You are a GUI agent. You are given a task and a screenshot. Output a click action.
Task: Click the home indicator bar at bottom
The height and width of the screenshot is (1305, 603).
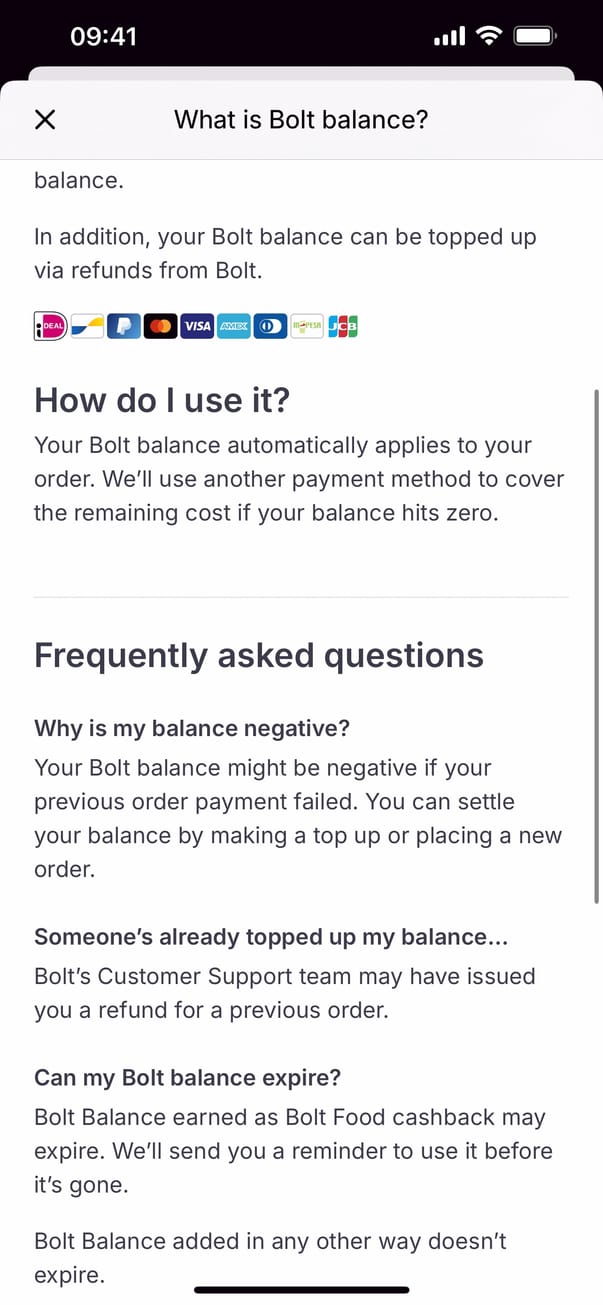coord(301,1290)
